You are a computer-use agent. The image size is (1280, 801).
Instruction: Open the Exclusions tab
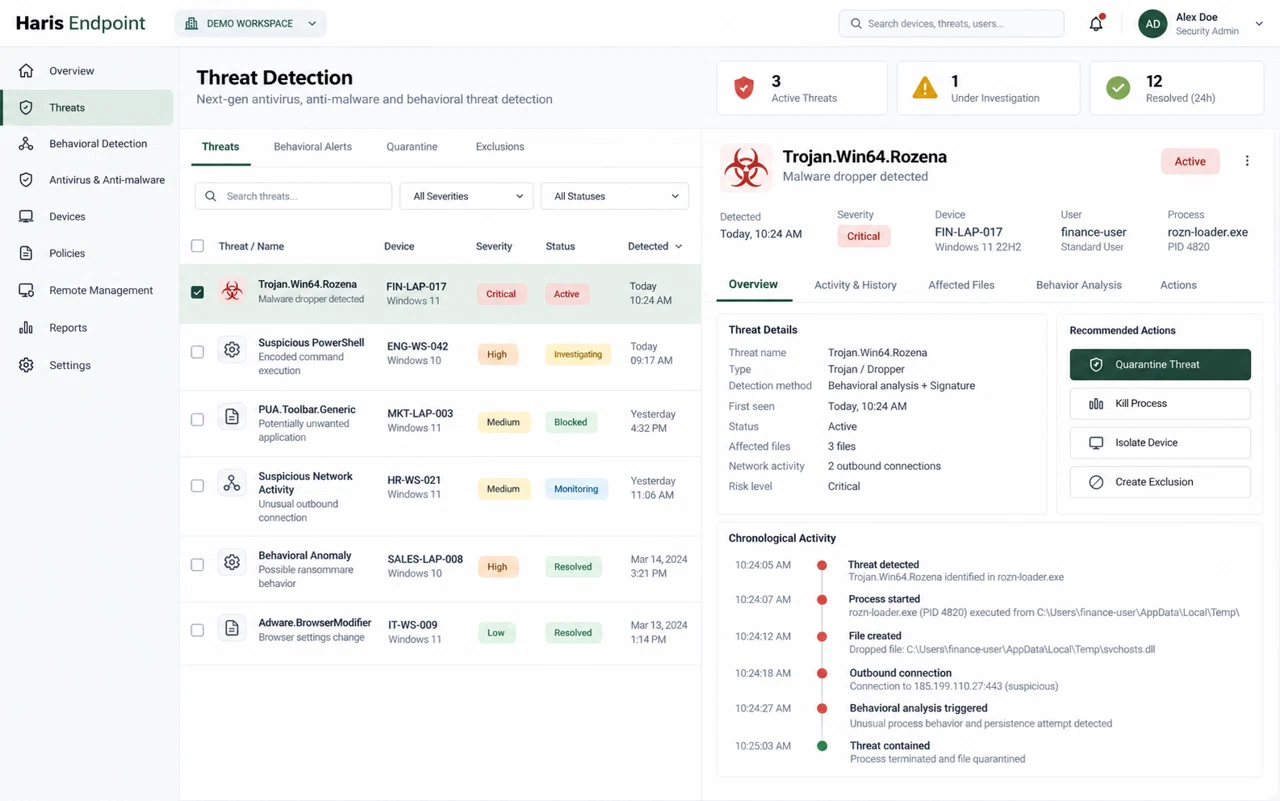pos(500,147)
